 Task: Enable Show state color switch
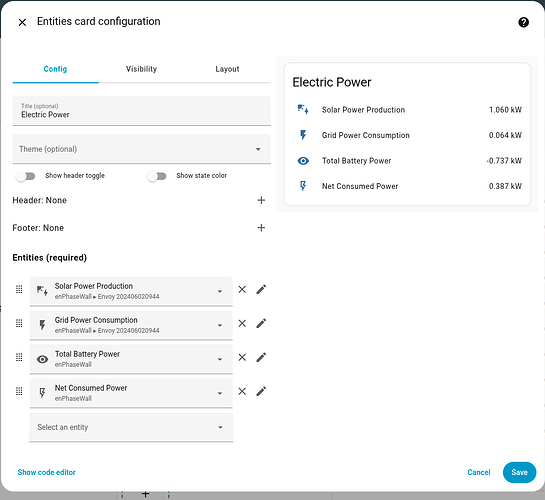pos(157,176)
